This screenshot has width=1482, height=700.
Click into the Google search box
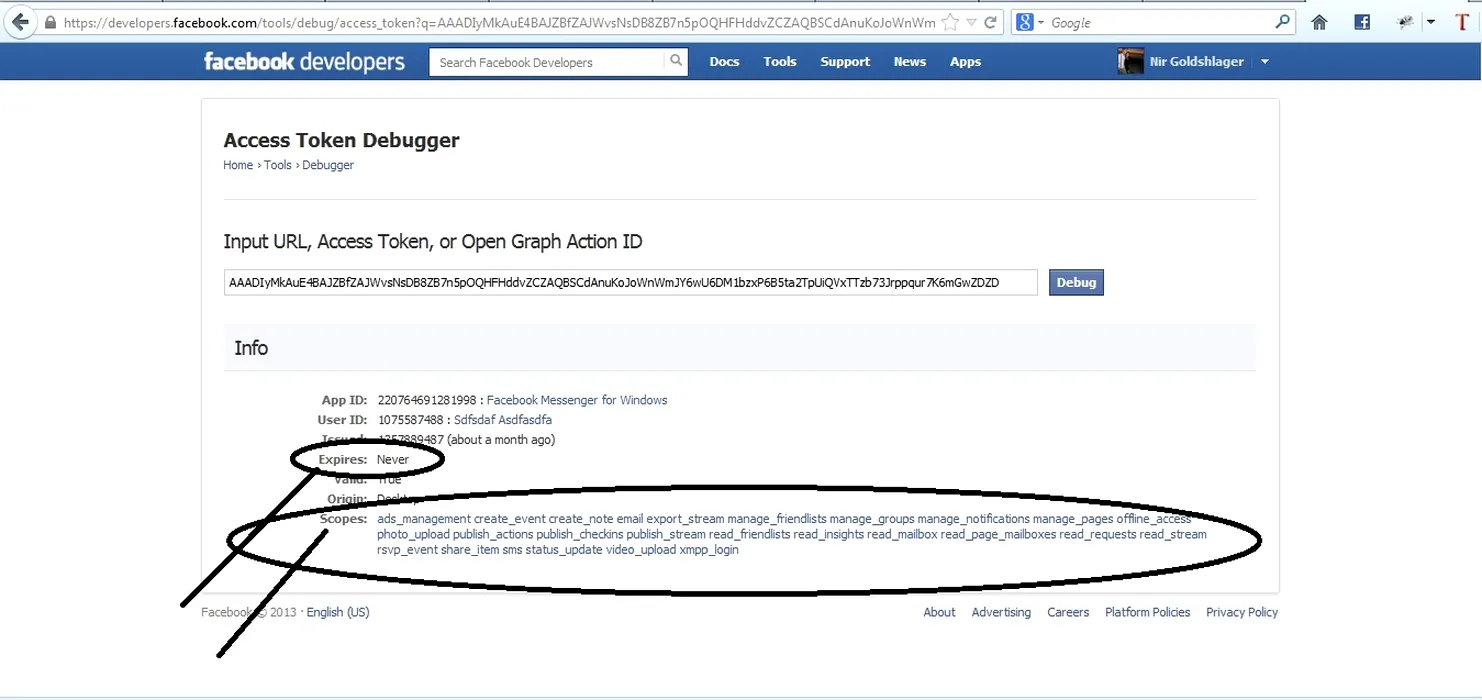(1160, 22)
